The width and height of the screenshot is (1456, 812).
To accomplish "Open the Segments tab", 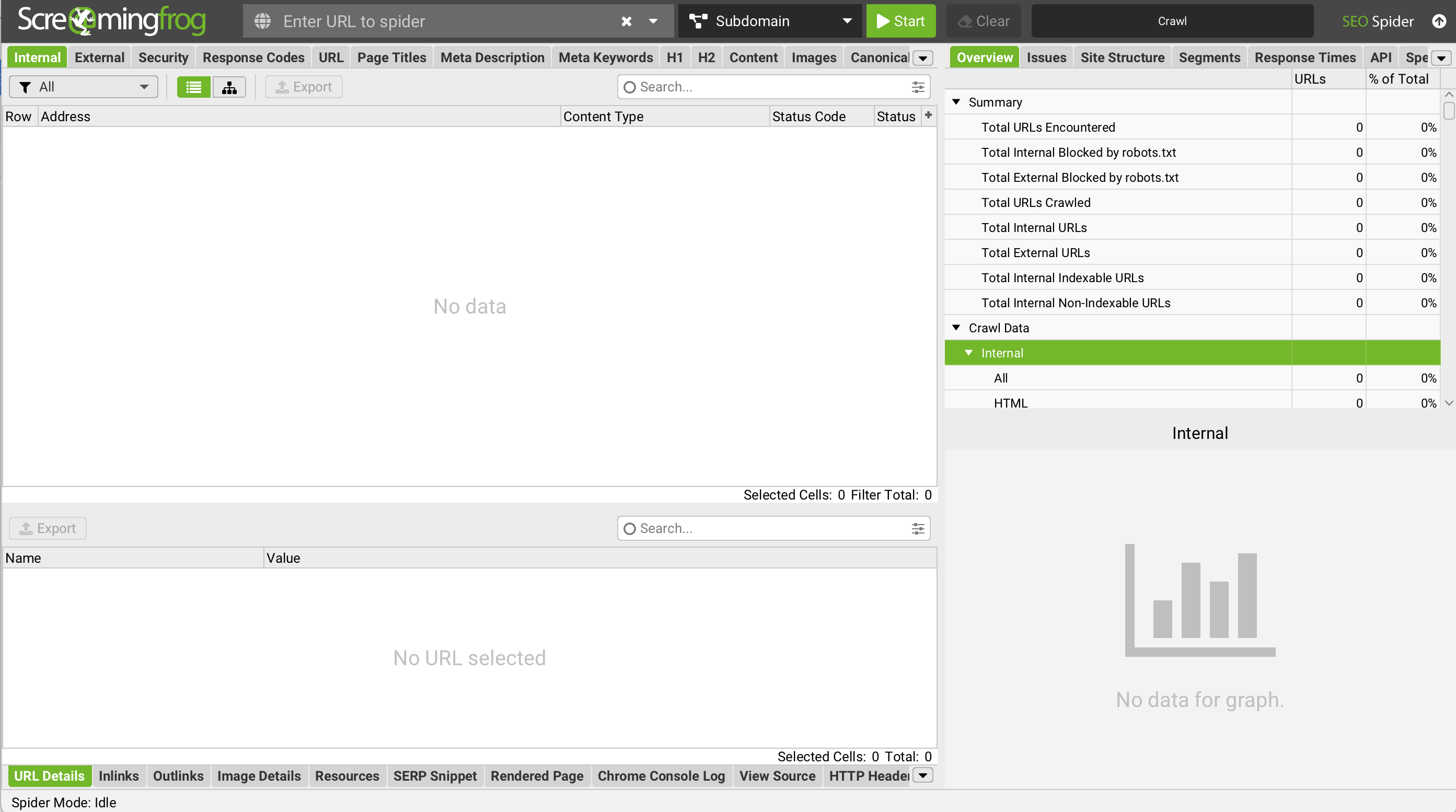I will point(1209,57).
